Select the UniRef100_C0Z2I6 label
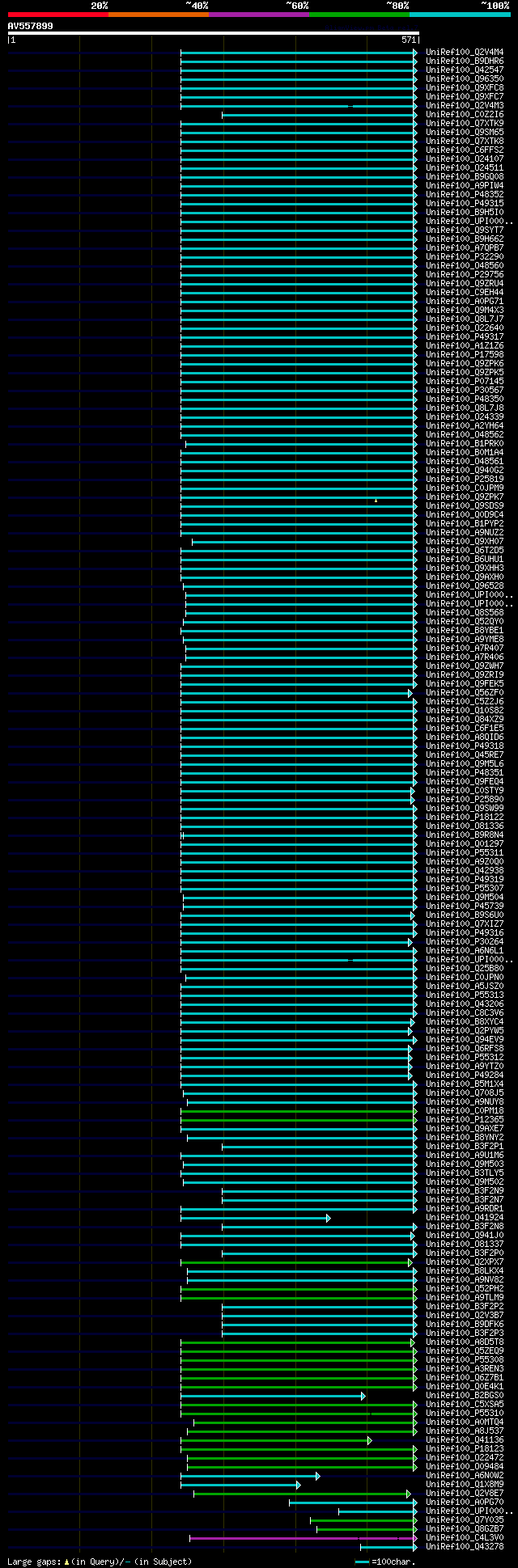 (x=465, y=114)
